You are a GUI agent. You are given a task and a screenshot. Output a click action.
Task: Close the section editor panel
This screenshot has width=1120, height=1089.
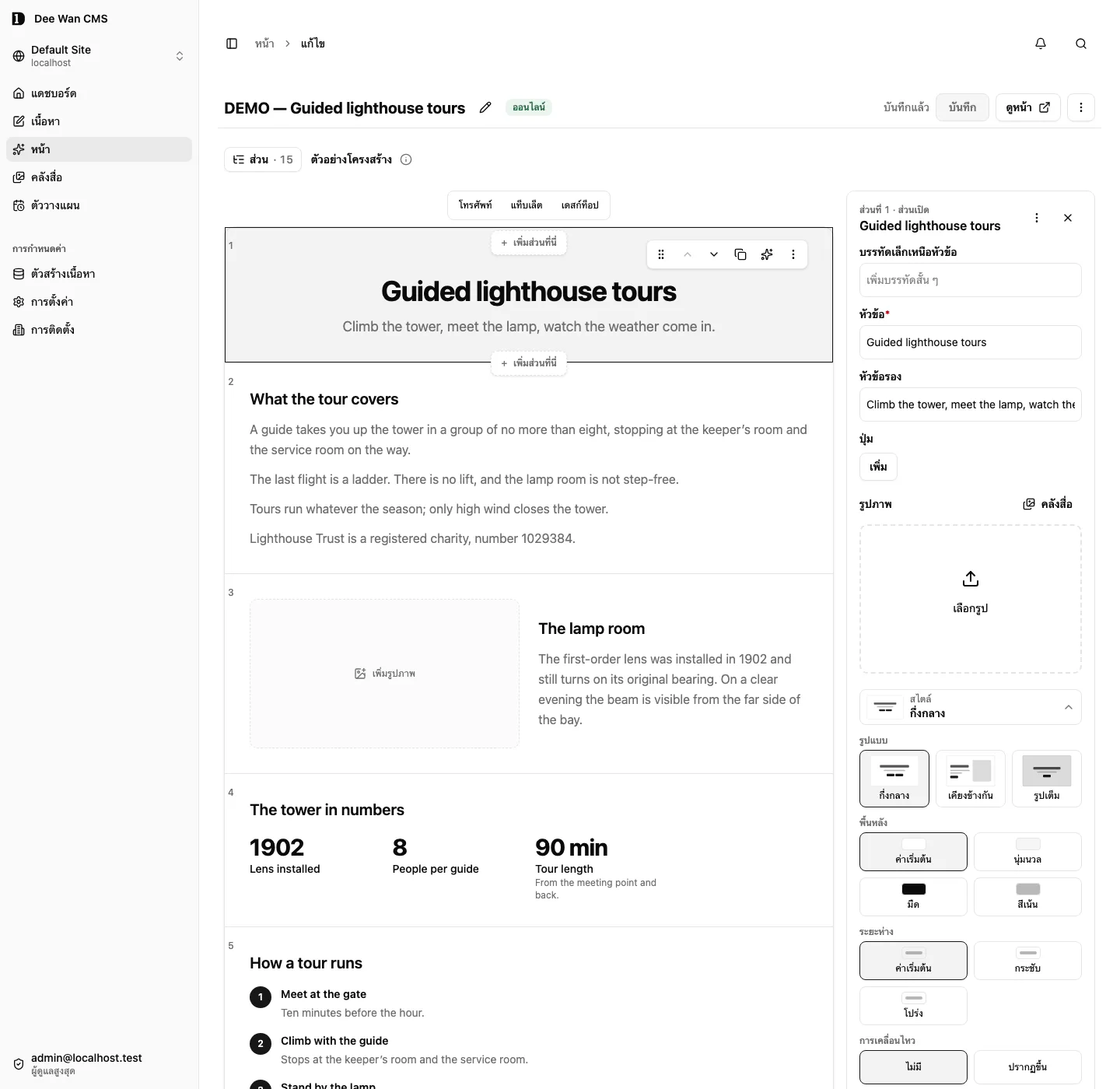click(x=1068, y=218)
